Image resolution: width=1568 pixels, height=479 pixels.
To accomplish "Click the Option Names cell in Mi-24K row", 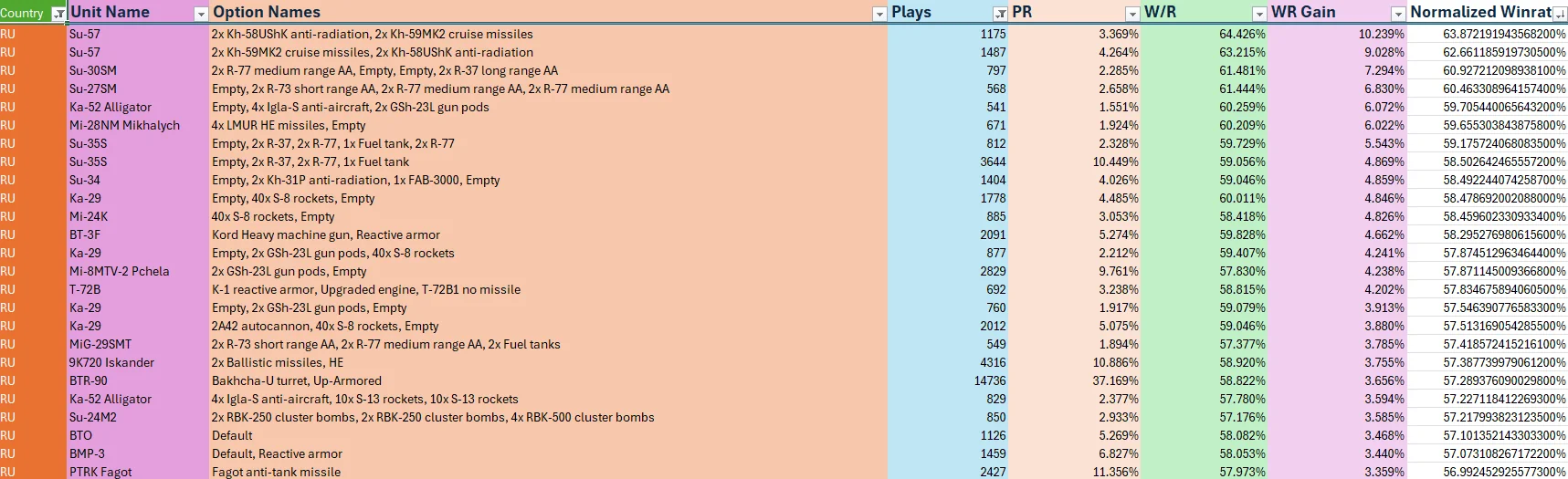I will click(549, 216).
